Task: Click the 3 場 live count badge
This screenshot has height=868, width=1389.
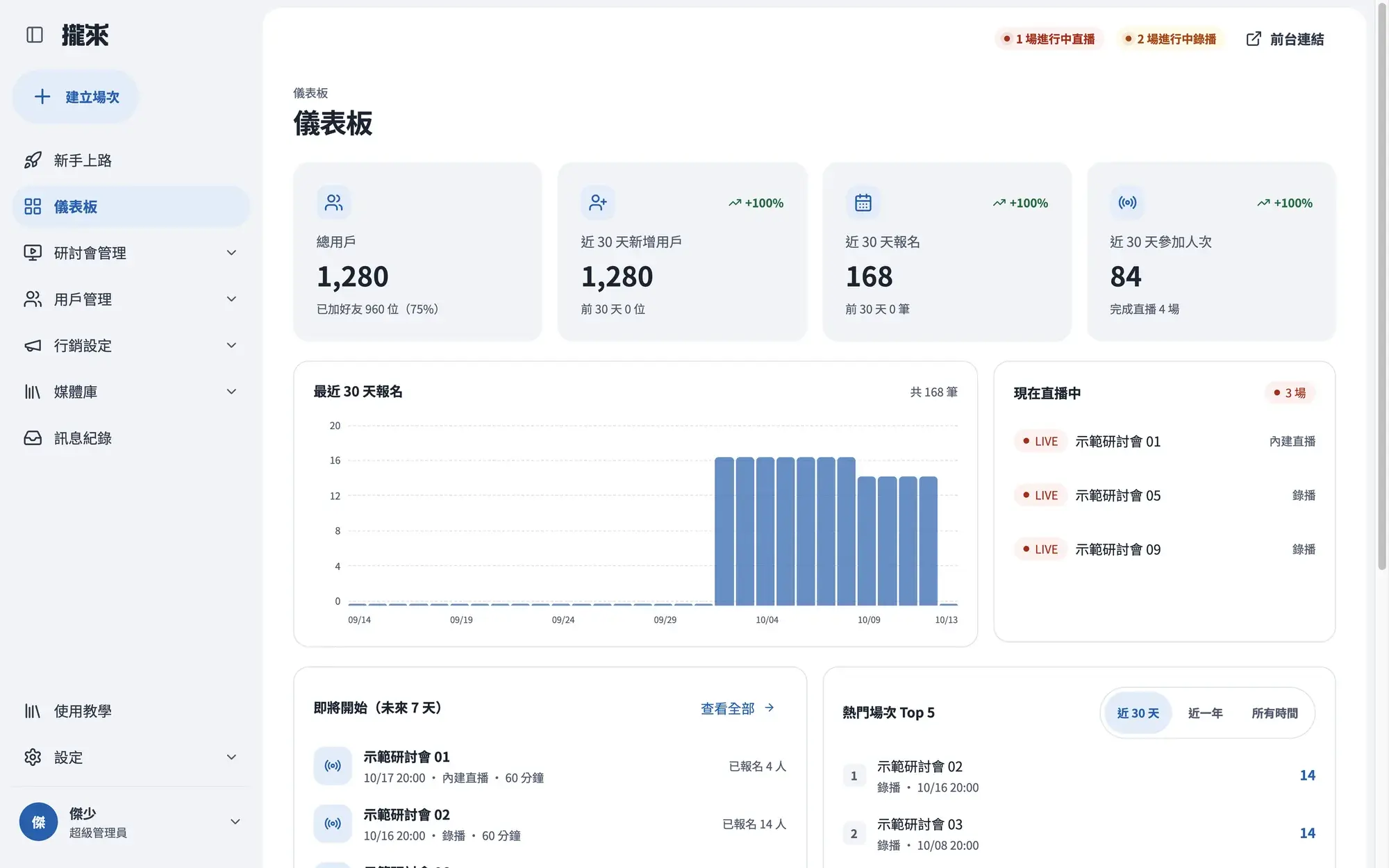Action: (x=1290, y=393)
